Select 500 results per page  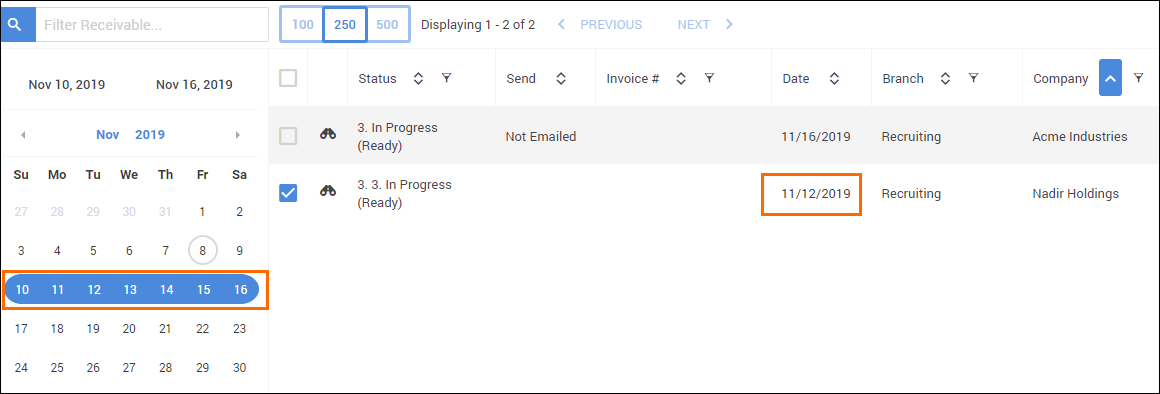[x=388, y=24]
